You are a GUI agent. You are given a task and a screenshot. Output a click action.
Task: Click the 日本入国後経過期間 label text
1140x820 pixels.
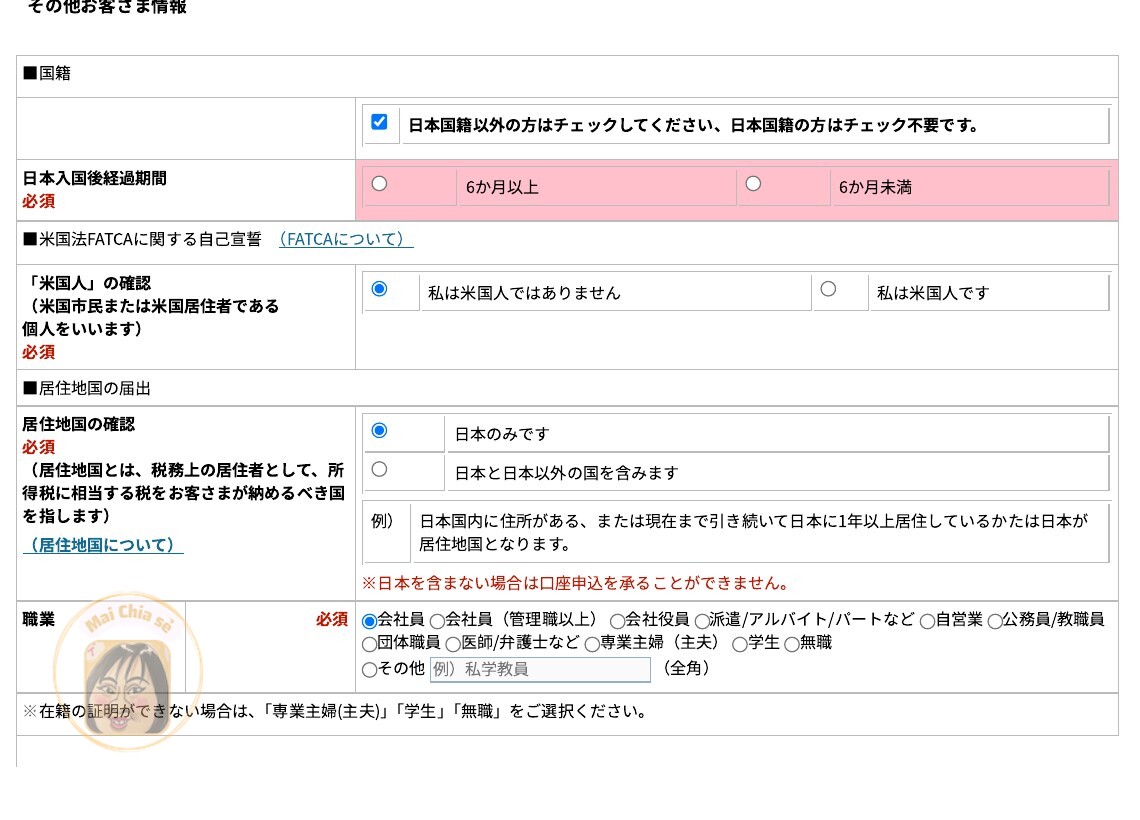[x=95, y=178]
